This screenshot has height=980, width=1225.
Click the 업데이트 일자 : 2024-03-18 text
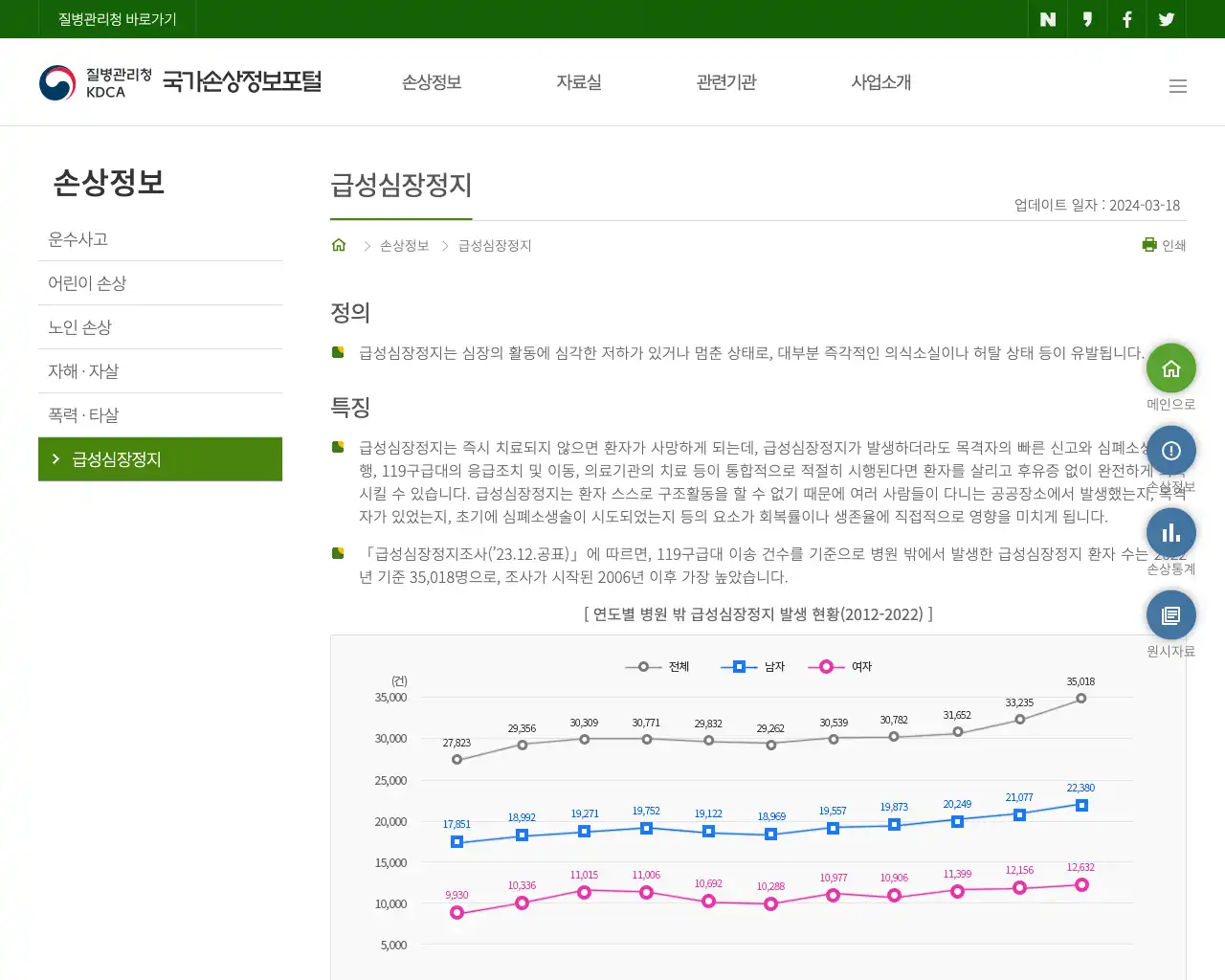[x=1097, y=205]
